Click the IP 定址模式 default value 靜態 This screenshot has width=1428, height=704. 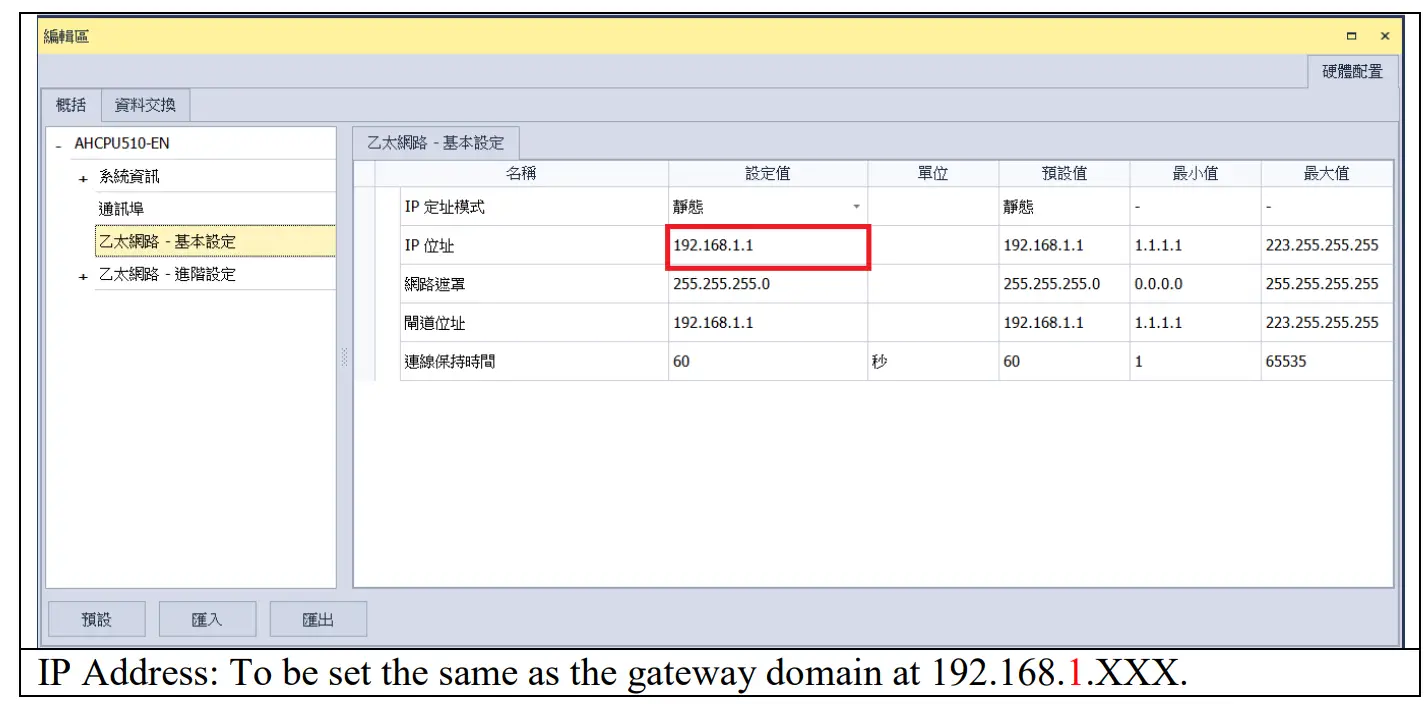point(1064,207)
